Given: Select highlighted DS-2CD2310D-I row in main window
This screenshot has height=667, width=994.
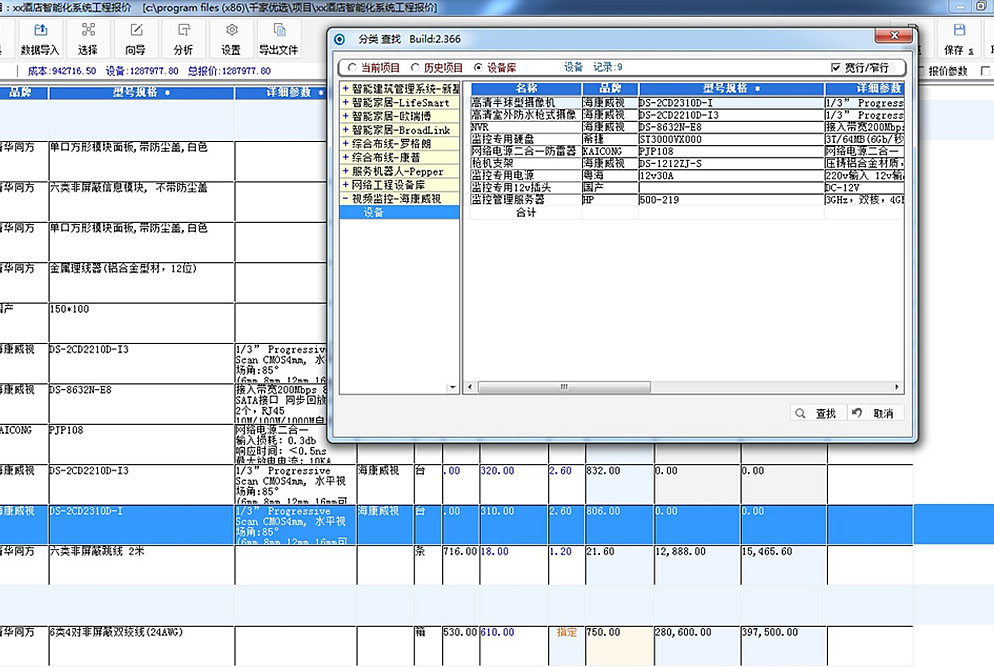Looking at the screenshot, I should pyautogui.click(x=456, y=524).
